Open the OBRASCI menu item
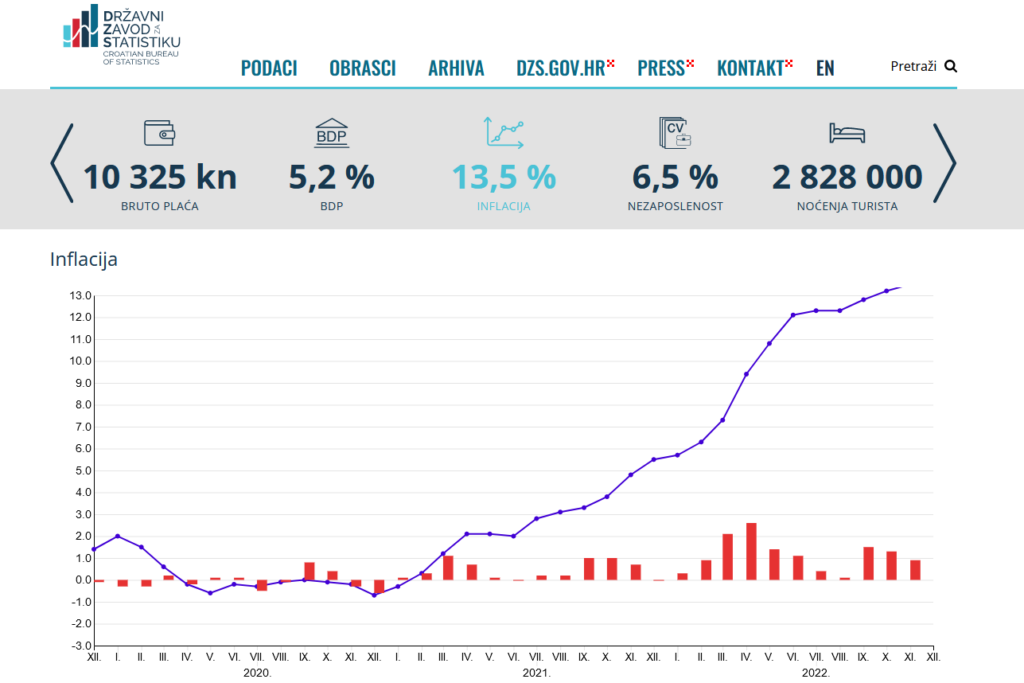This screenshot has height=683, width=1024. [362, 68]
